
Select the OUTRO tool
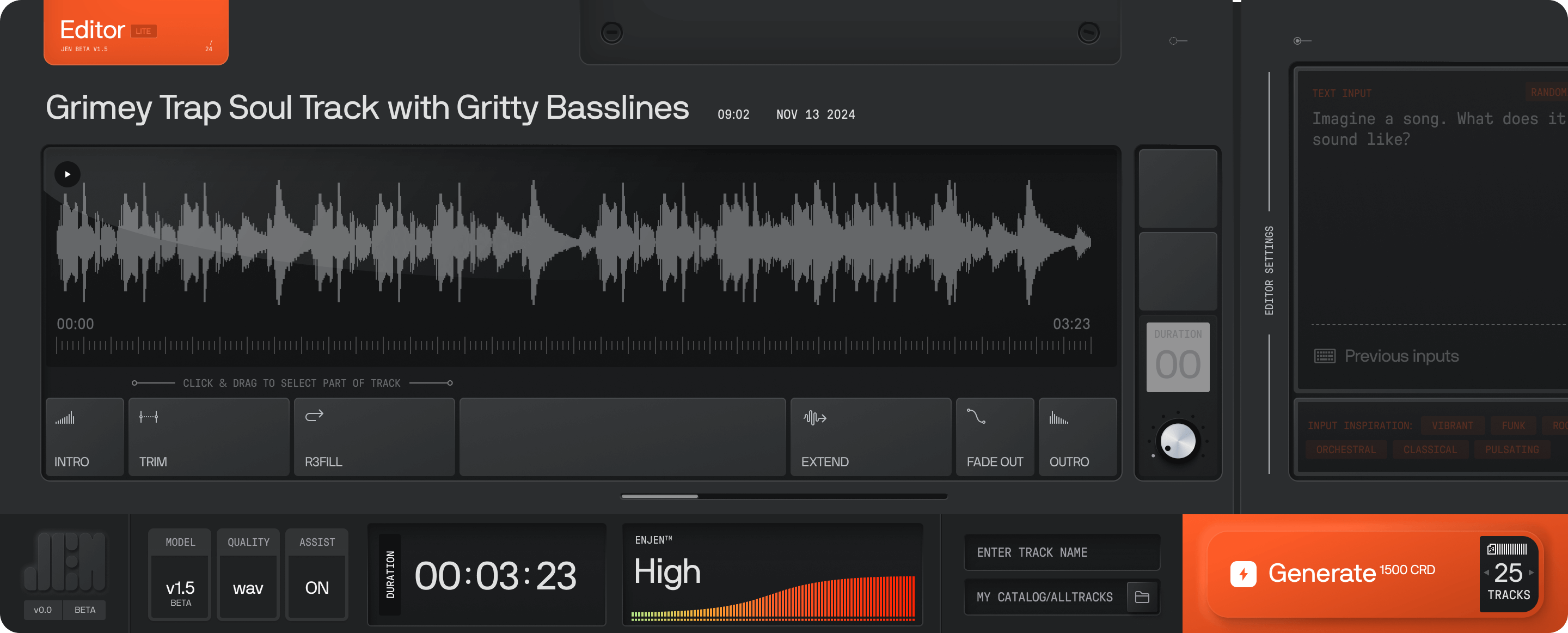(1077, 437)
